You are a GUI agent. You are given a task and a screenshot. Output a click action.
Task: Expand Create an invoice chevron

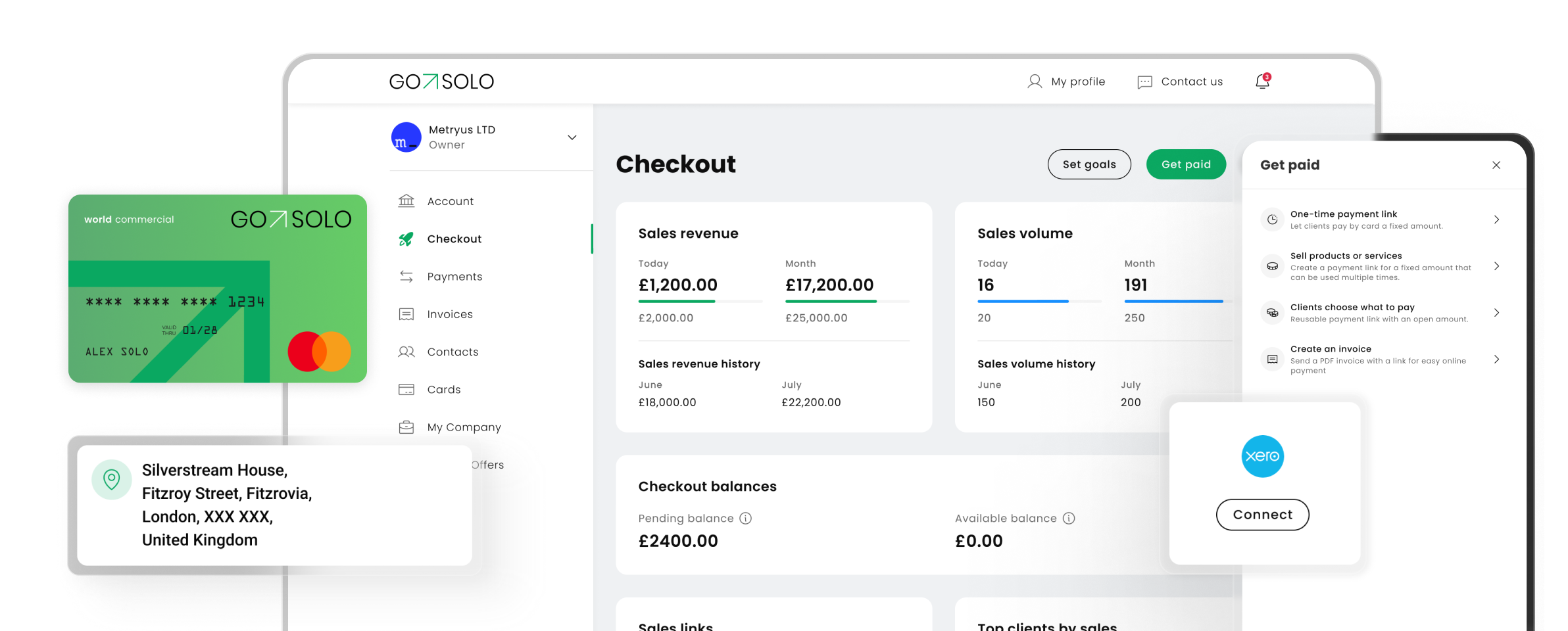[x=1496, y=359]
